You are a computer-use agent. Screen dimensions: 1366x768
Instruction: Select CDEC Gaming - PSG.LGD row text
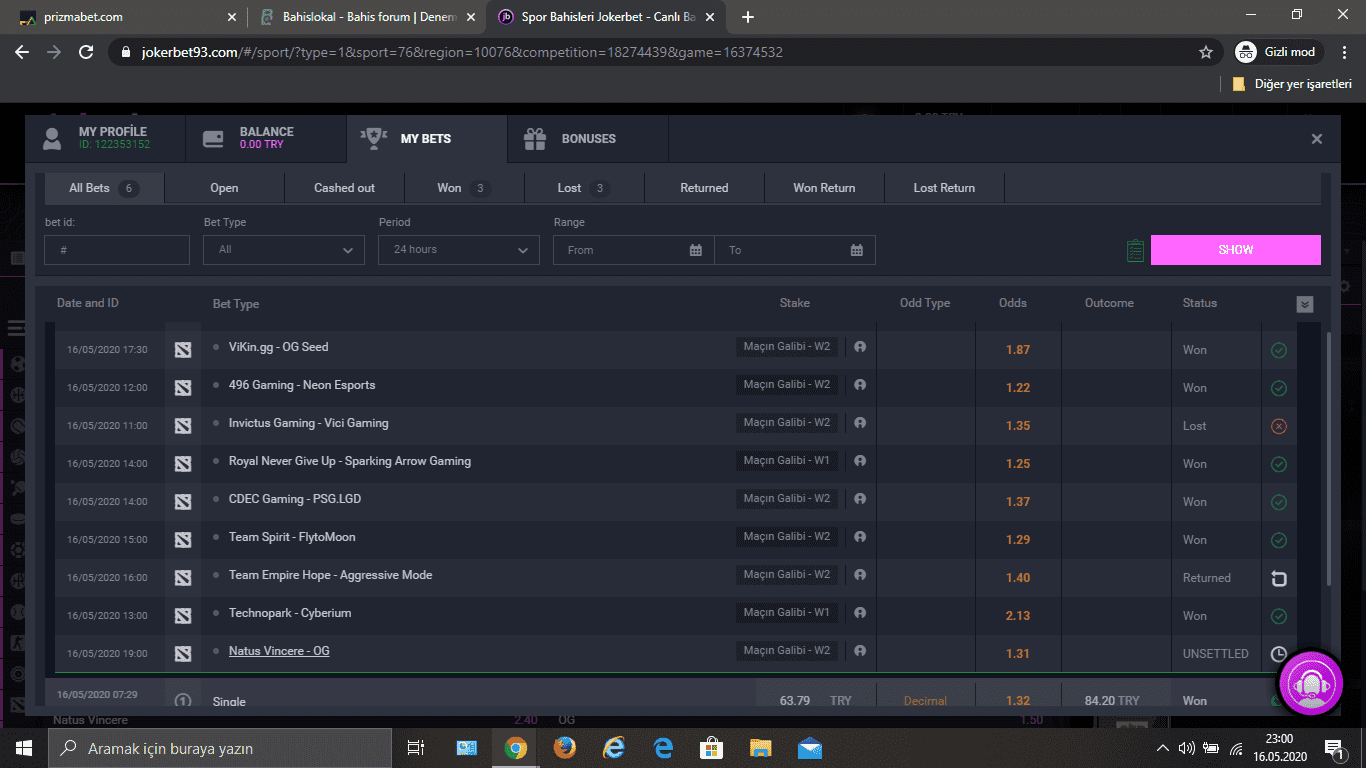[295, 499]
